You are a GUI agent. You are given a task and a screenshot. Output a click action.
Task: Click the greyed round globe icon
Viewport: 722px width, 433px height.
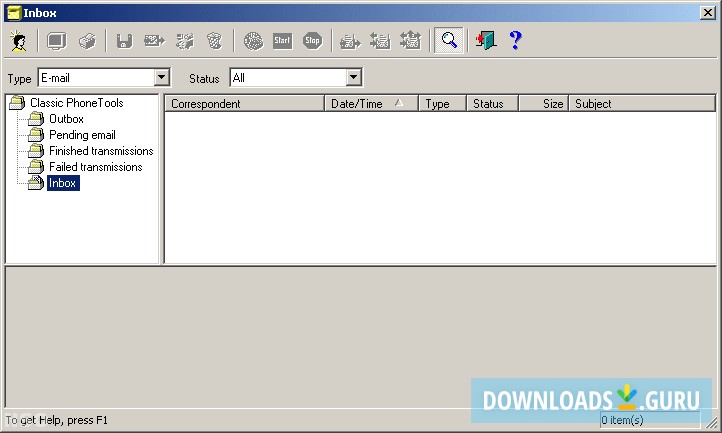253,41
